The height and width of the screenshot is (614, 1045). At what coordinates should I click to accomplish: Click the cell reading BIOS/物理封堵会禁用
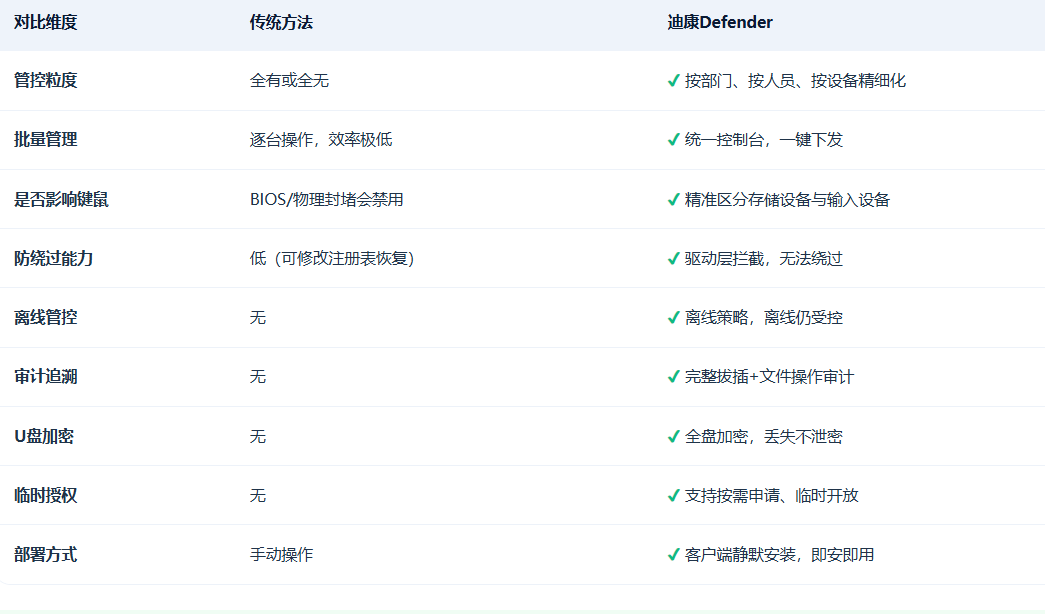(327, 199)
